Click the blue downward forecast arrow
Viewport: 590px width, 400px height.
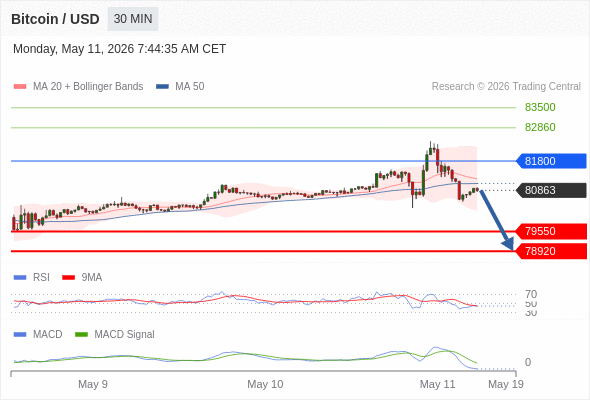tap(496, 220)
